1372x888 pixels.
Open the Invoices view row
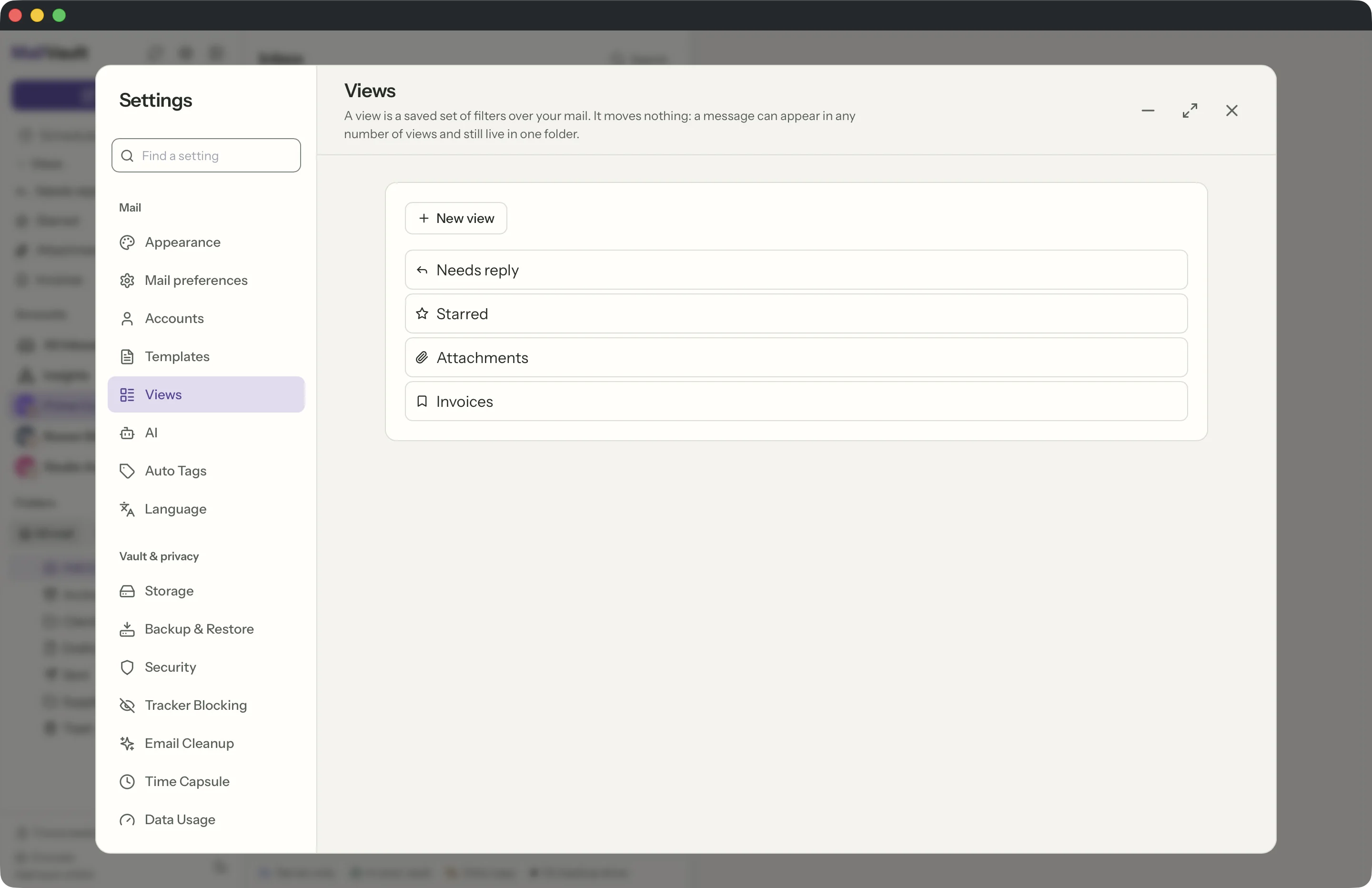[x=796, y=401]
